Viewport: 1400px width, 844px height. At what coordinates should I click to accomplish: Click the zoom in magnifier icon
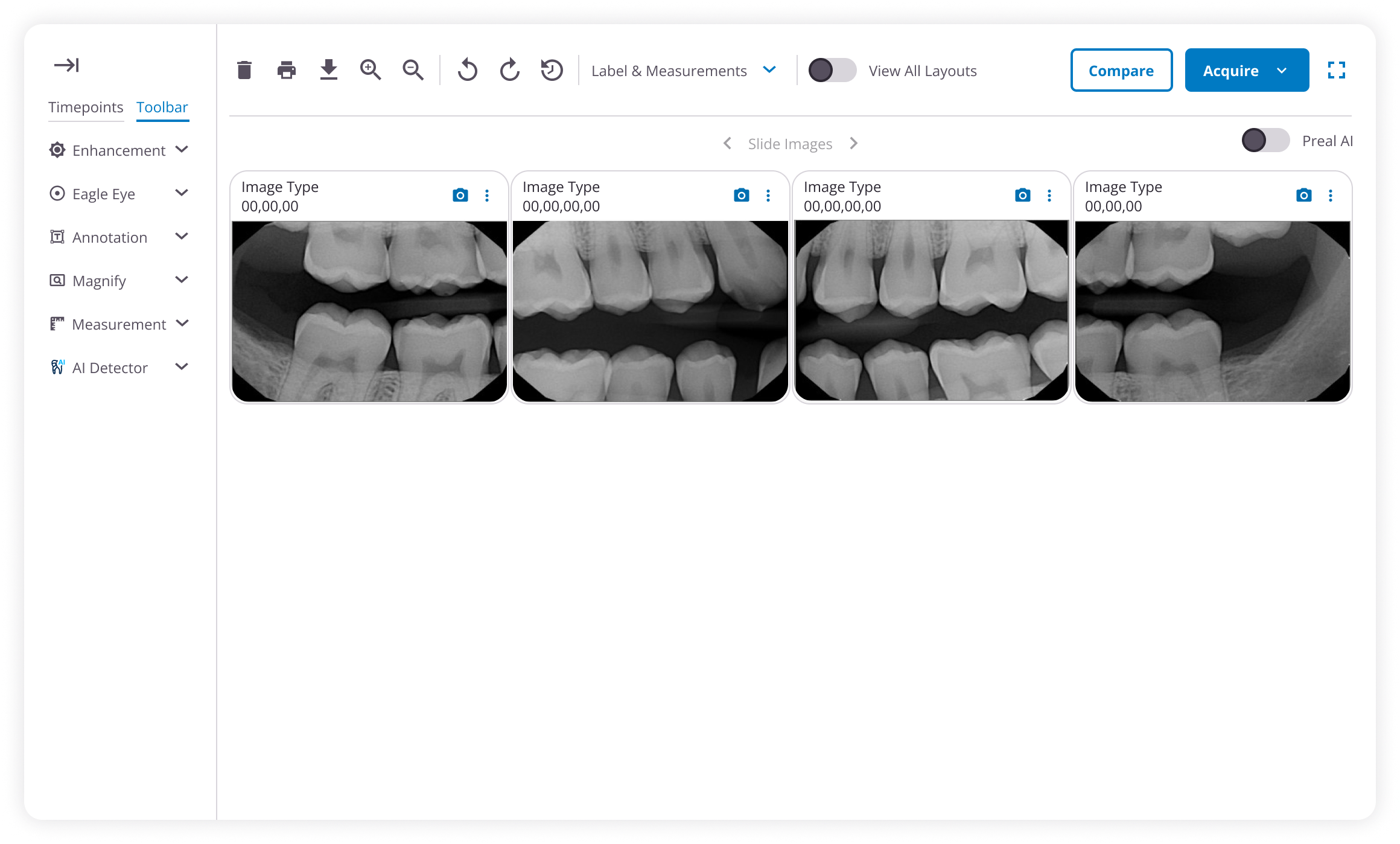371,70
